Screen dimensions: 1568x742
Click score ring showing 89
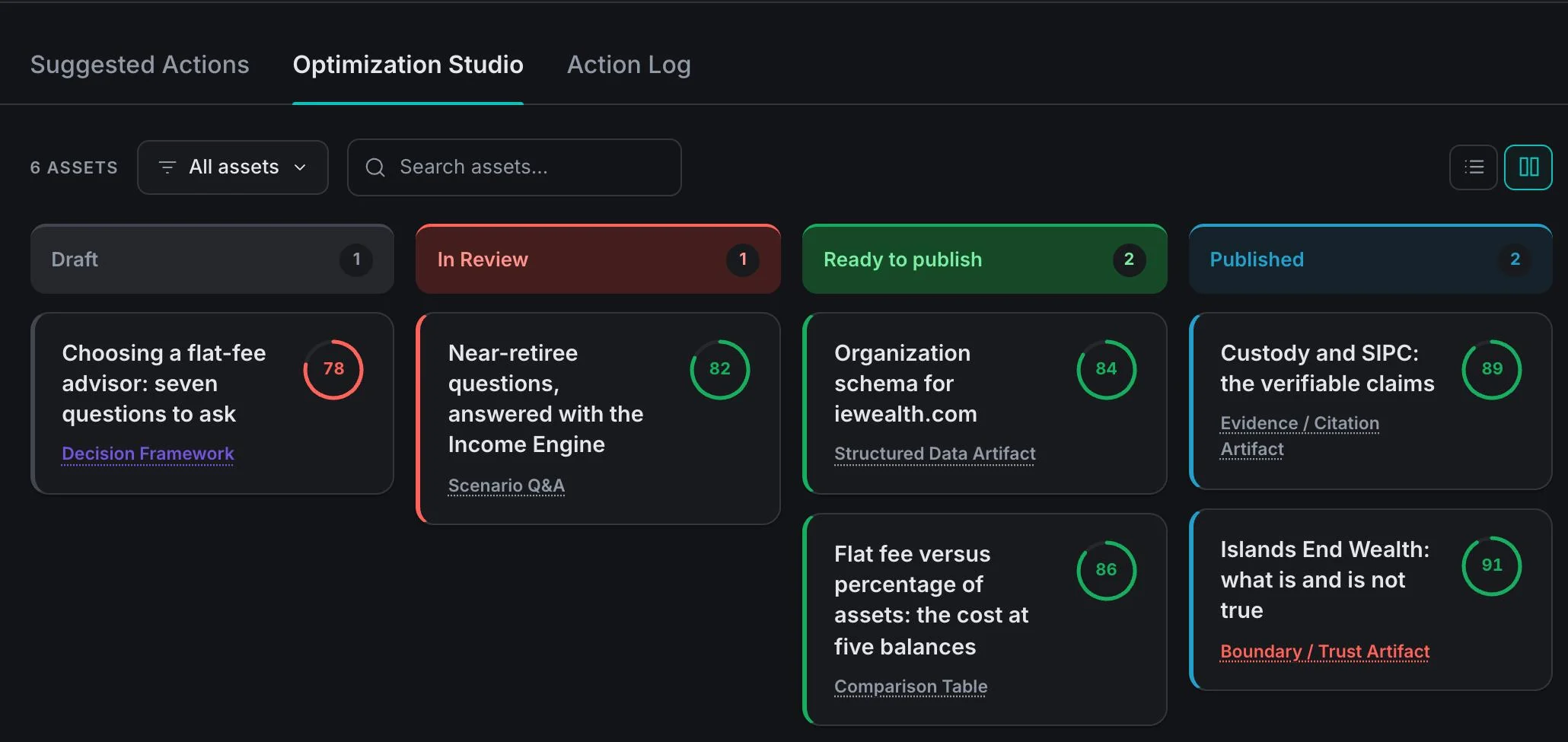click(1492, 369)
